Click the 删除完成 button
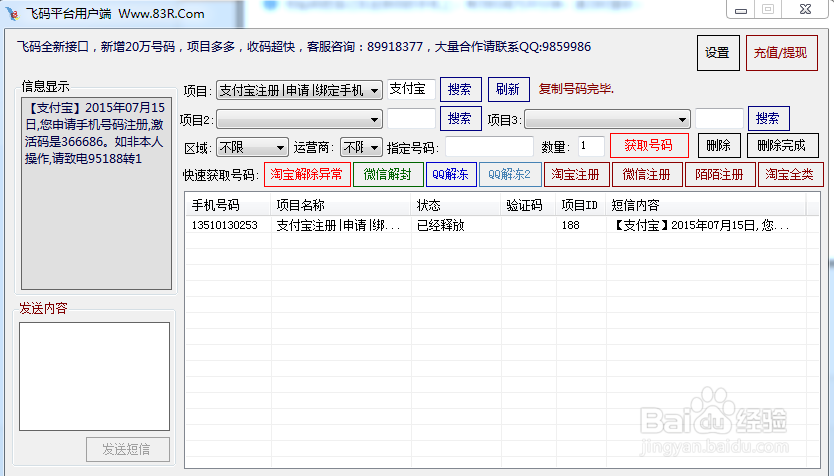Image resolution: width=834 pixels, height=476 pixels. click(x=782, y=145)
